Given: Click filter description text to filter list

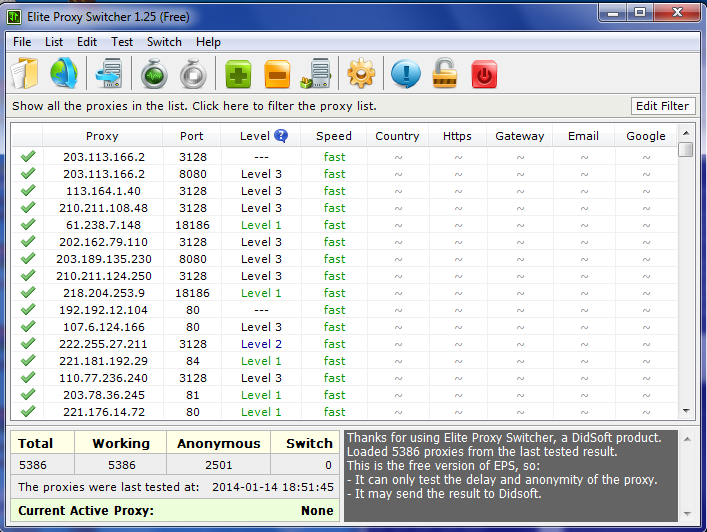Looking at the screenshot, I should pyautogui.click(x=194, y=106).
